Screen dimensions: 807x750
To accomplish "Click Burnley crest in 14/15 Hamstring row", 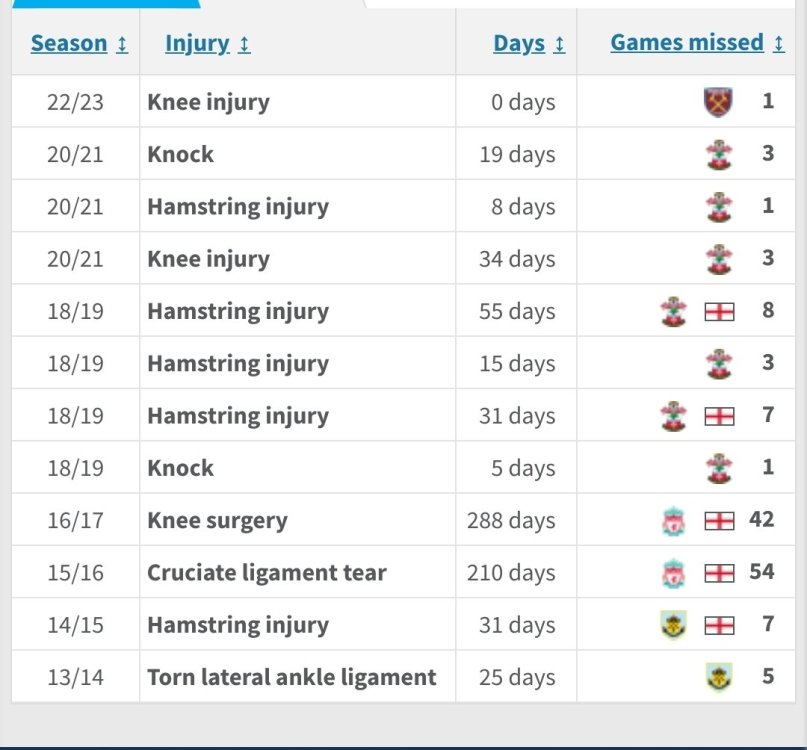I will [x=674, y=626].
